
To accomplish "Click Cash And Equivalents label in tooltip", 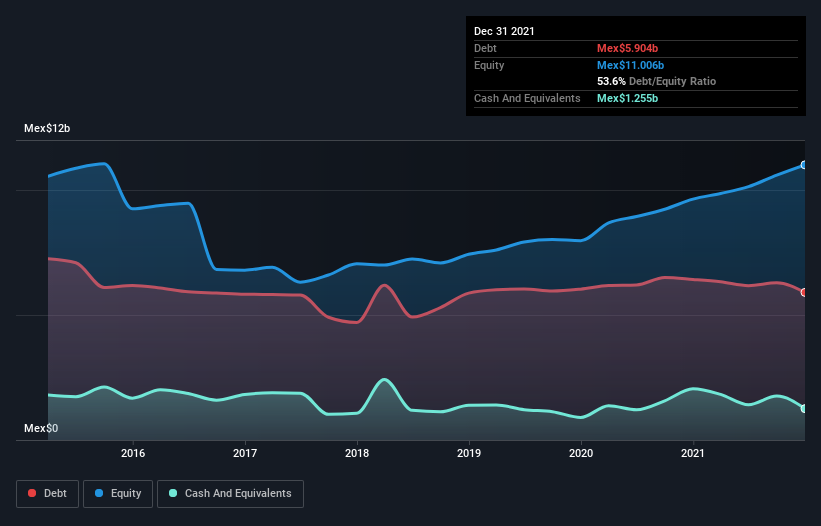I will point(527,98).
